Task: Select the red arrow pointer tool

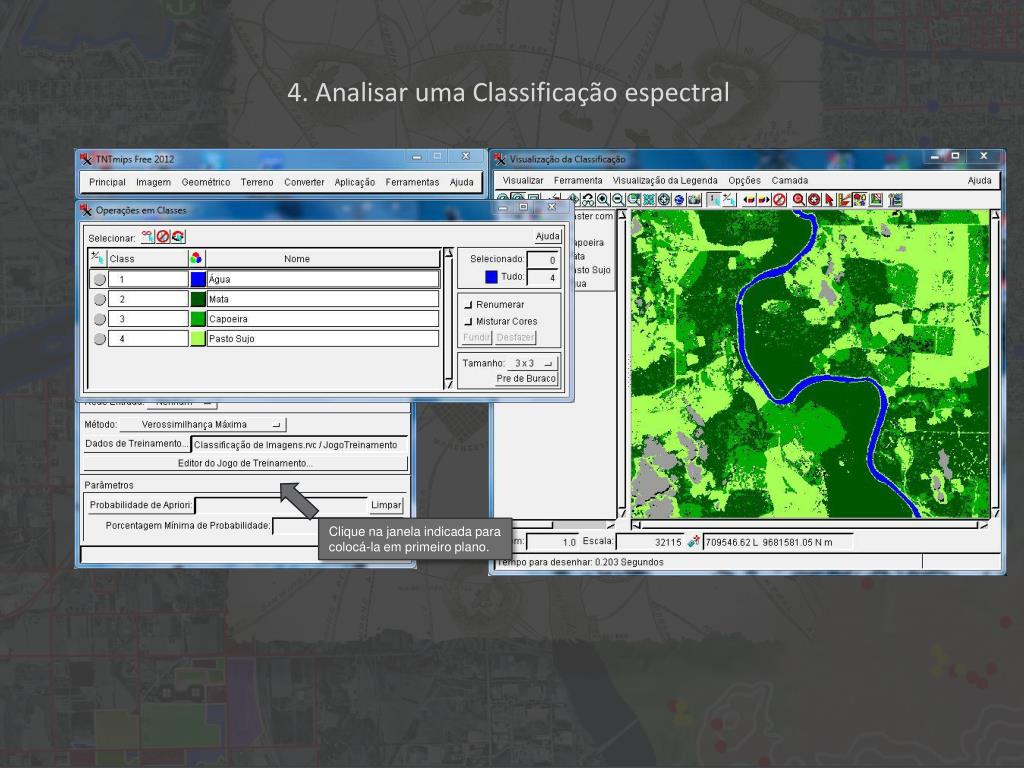Action: [x=829, y=199]
